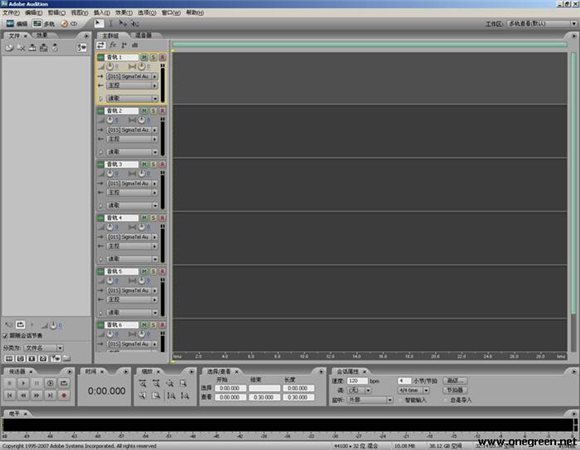Adjust pan knob on track 音轨 1

tap(141, 67)
